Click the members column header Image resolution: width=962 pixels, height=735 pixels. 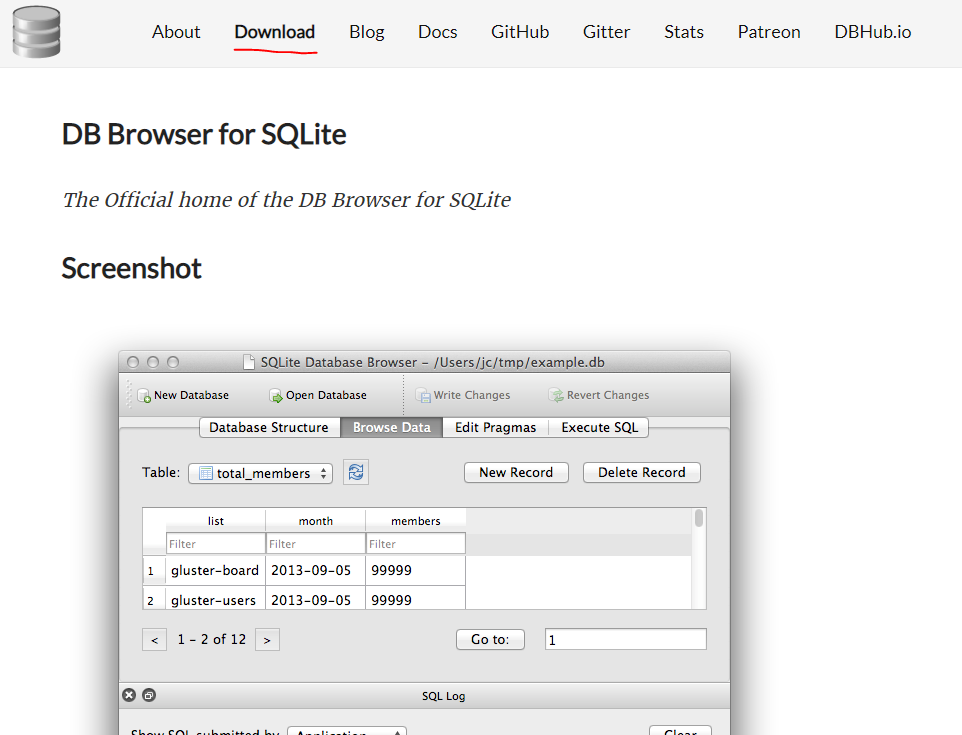(x=415, y=521)
